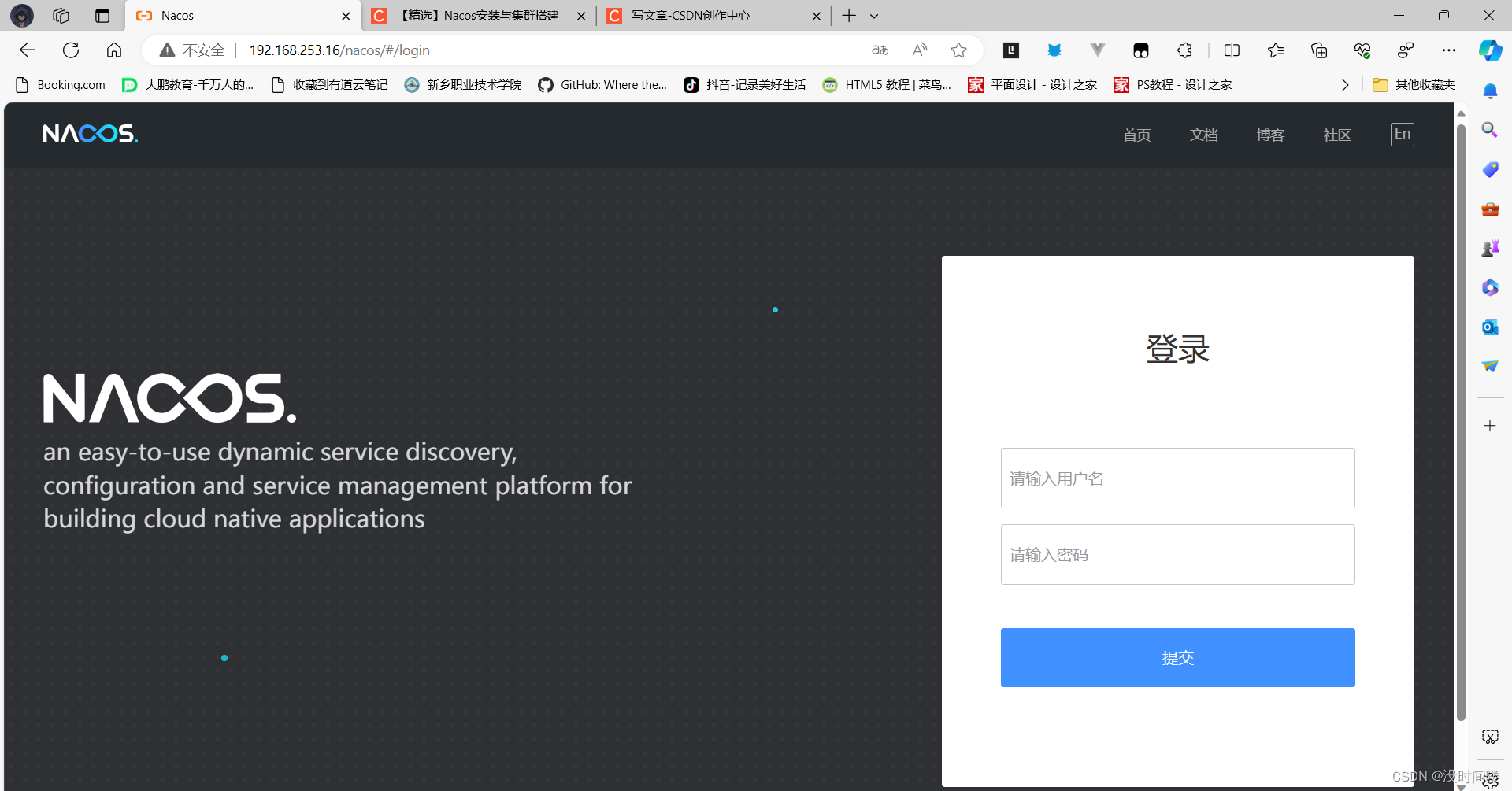Refresh the Nacos login page
This screenshot has height=791, width=1512.
[x=71, y=50]
